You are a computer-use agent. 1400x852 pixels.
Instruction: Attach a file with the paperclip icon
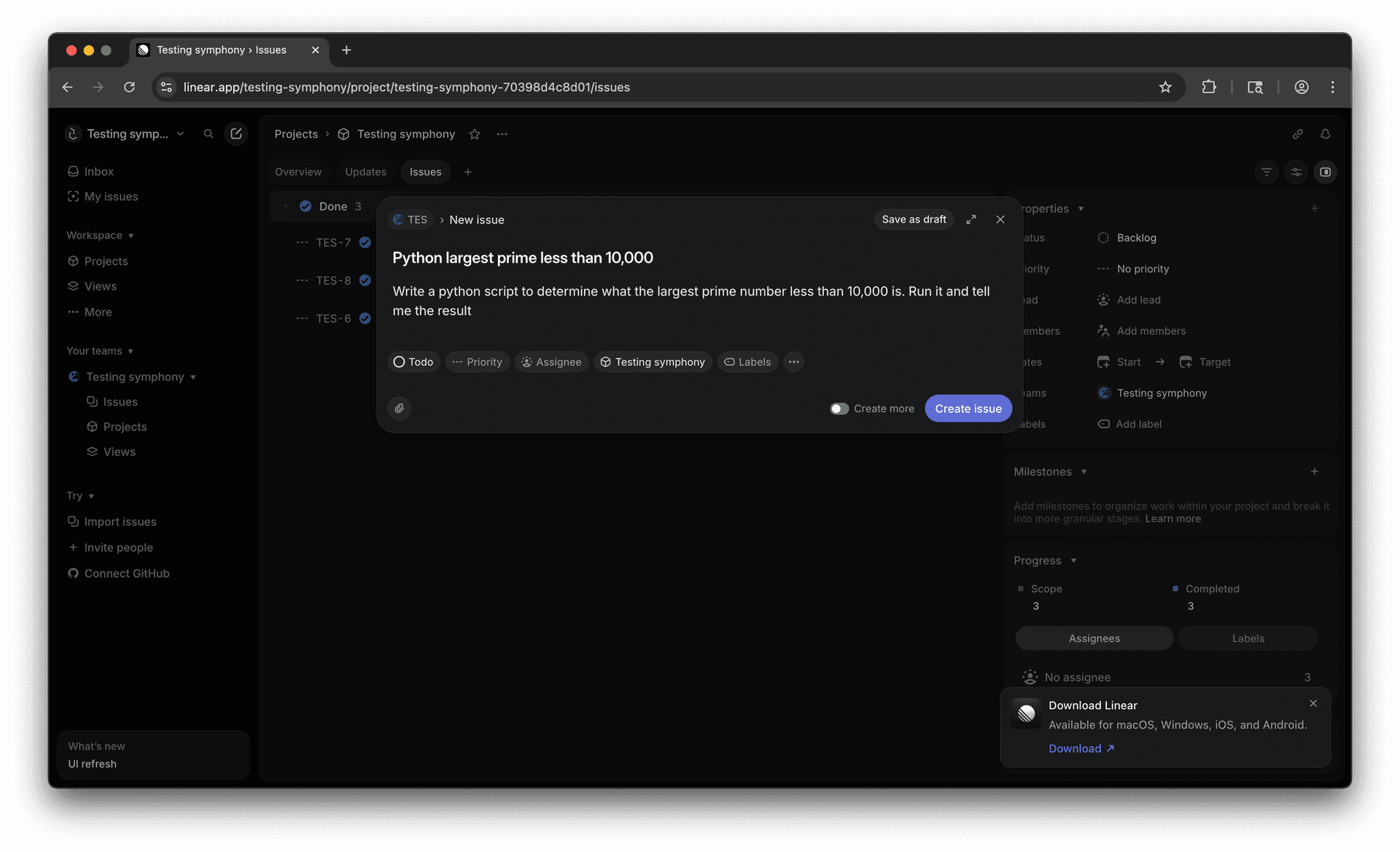399,408
